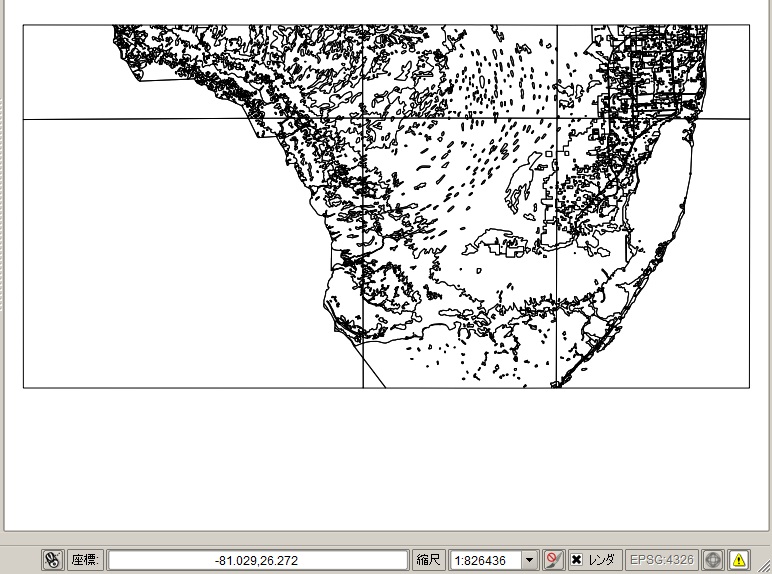Open the CRS status icon beside EPSG:4326
Screen dimensions: 772x574
tap(713, 560)
